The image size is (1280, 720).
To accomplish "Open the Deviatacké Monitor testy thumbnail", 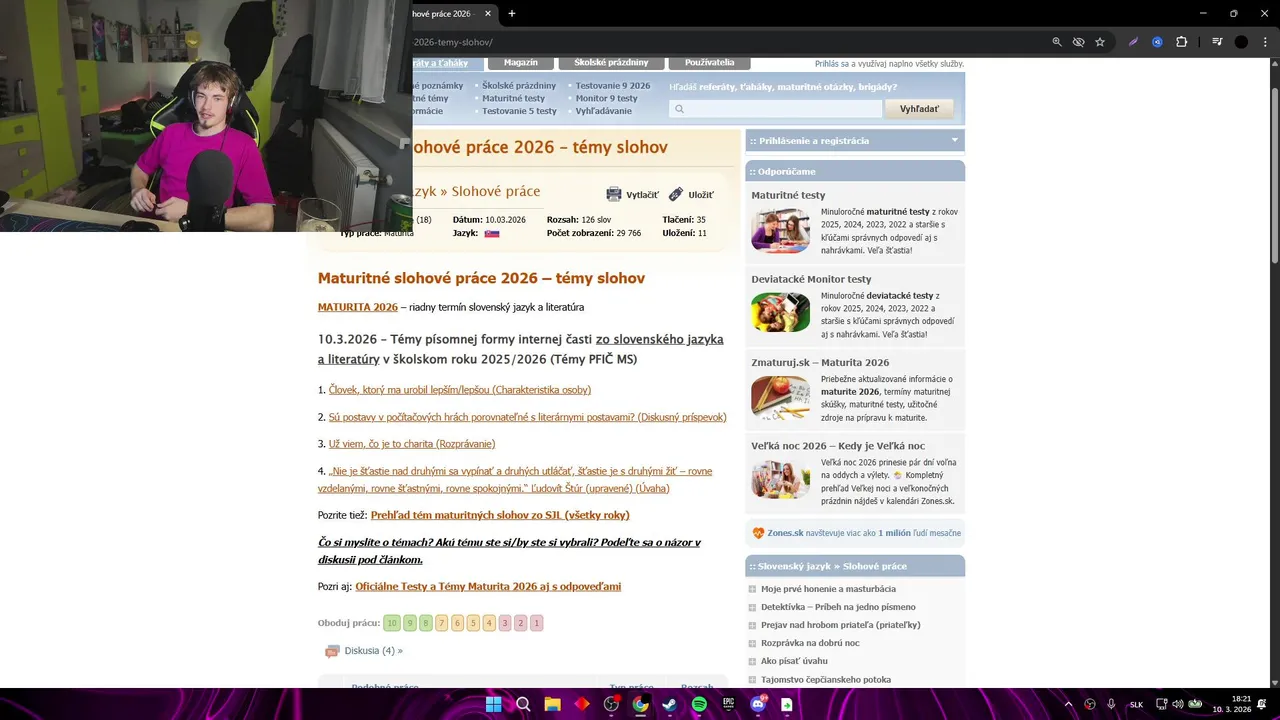I will click(x=781, y=313).
